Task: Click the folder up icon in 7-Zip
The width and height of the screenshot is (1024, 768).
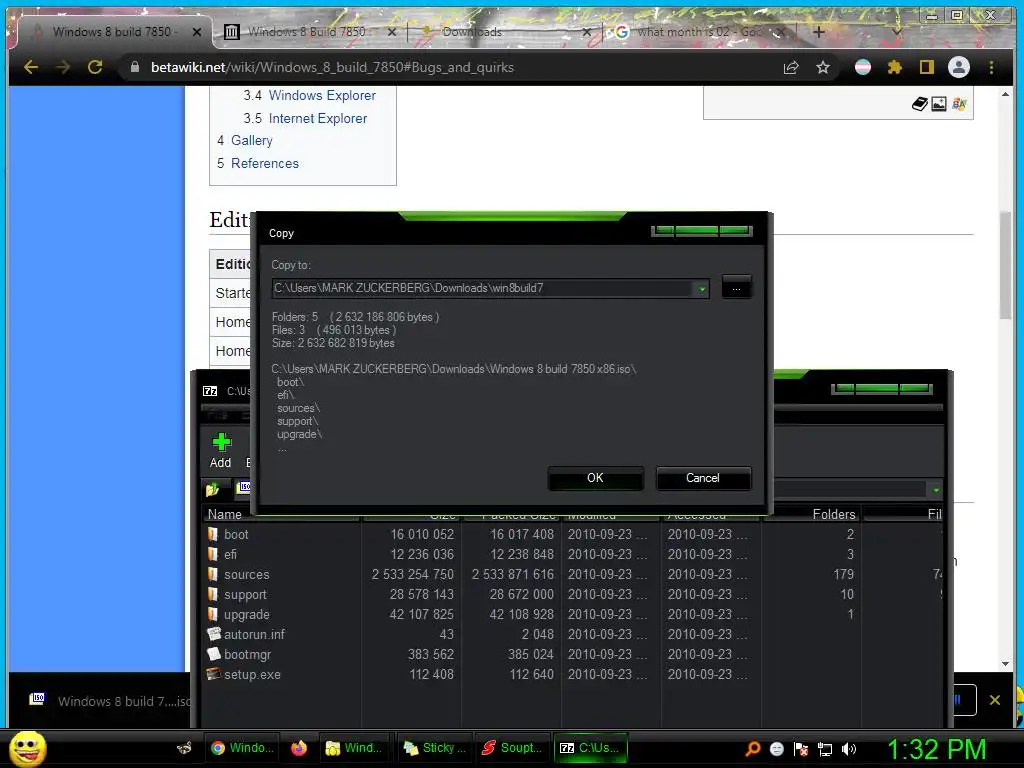Action: point(213,488)
